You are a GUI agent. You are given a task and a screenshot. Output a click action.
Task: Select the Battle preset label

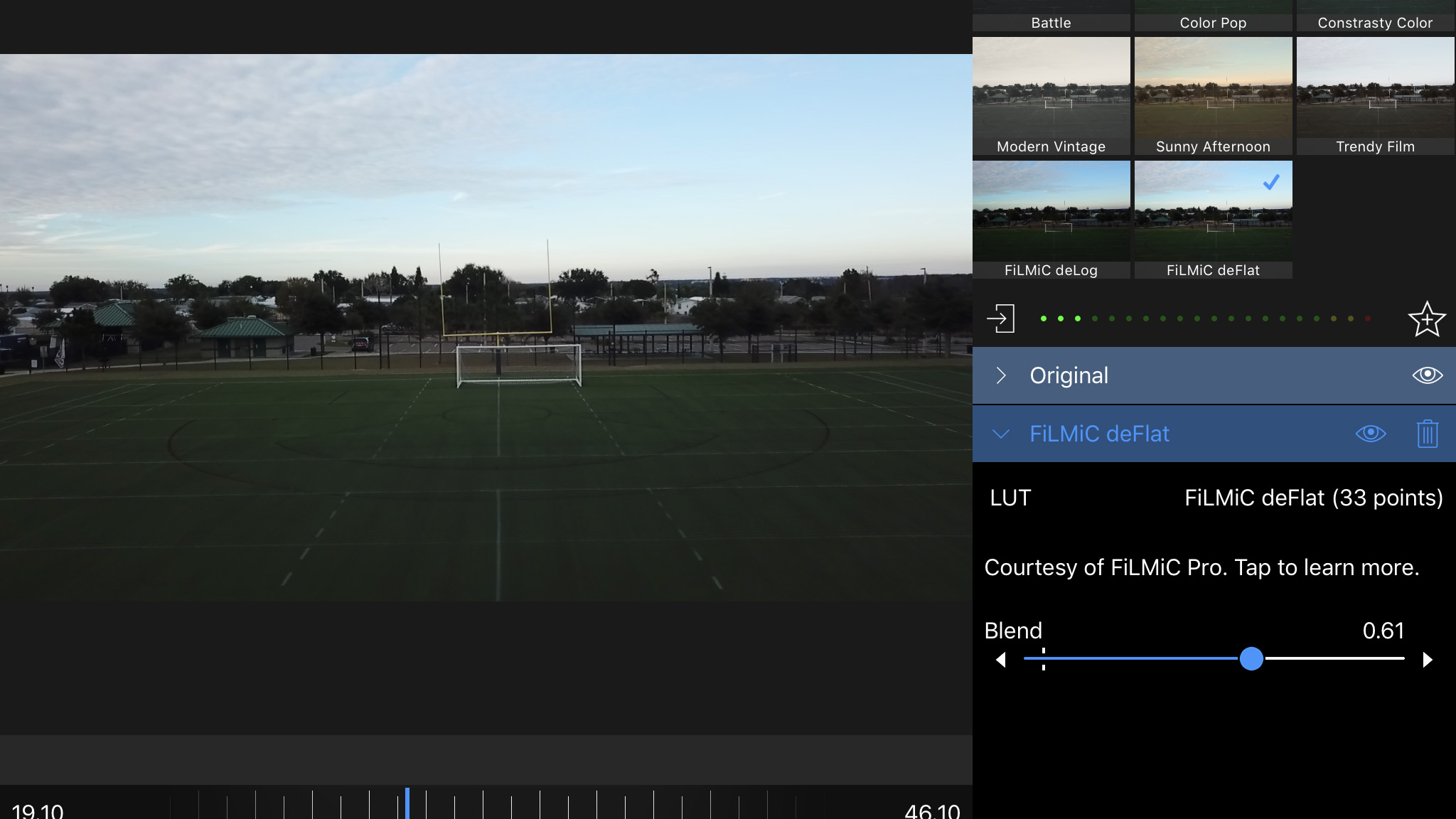click(x=1051, y=23)
